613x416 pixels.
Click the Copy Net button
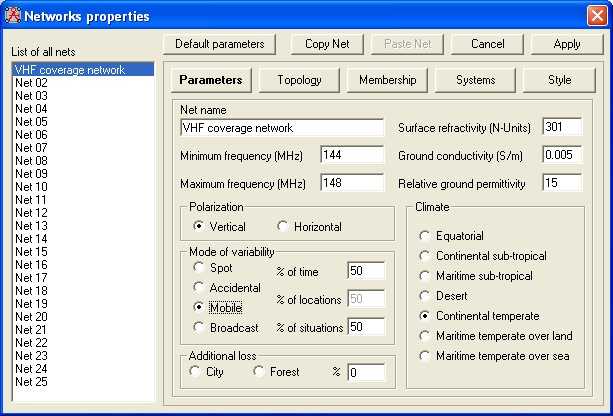point(327,44)
